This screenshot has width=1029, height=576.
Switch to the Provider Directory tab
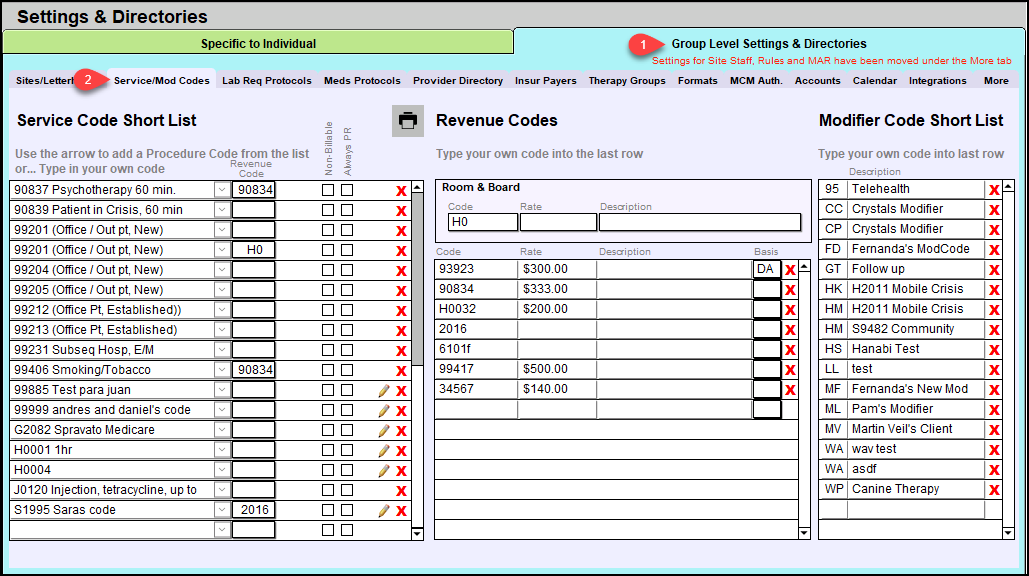[458, 81]
